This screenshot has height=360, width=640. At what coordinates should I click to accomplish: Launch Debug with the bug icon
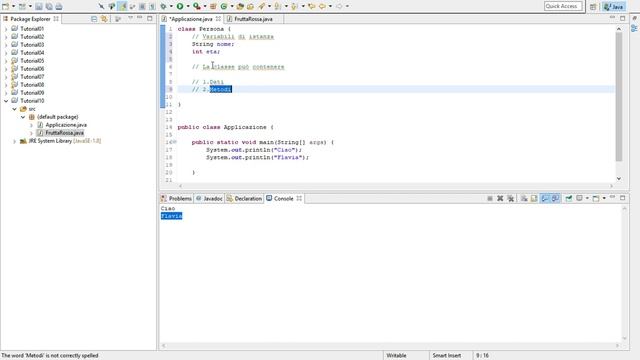point(163,6)
